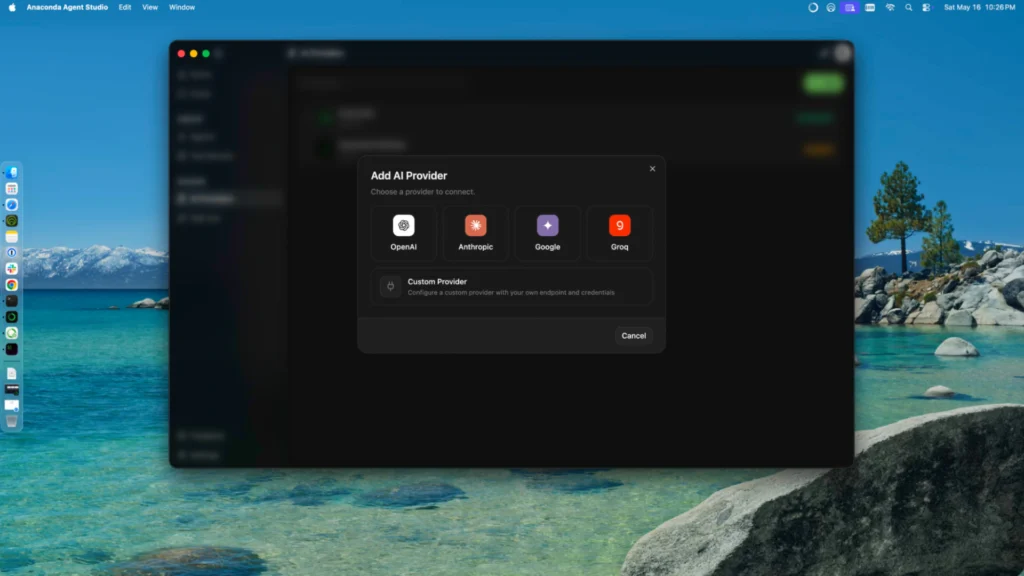This screenshot has height=576, width=1024.
Task: Select the Custom Provider option
Action: 511,286
